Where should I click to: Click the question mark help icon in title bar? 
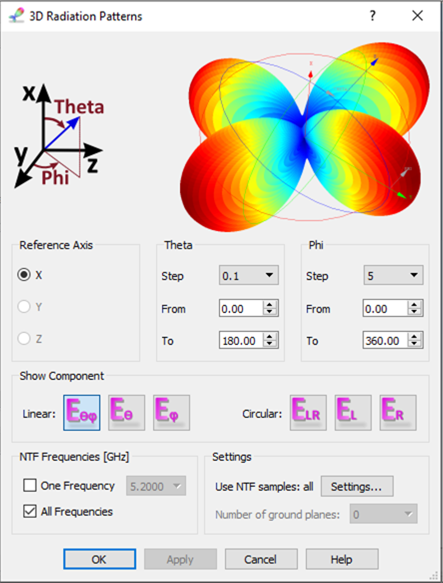click(372, 16)
